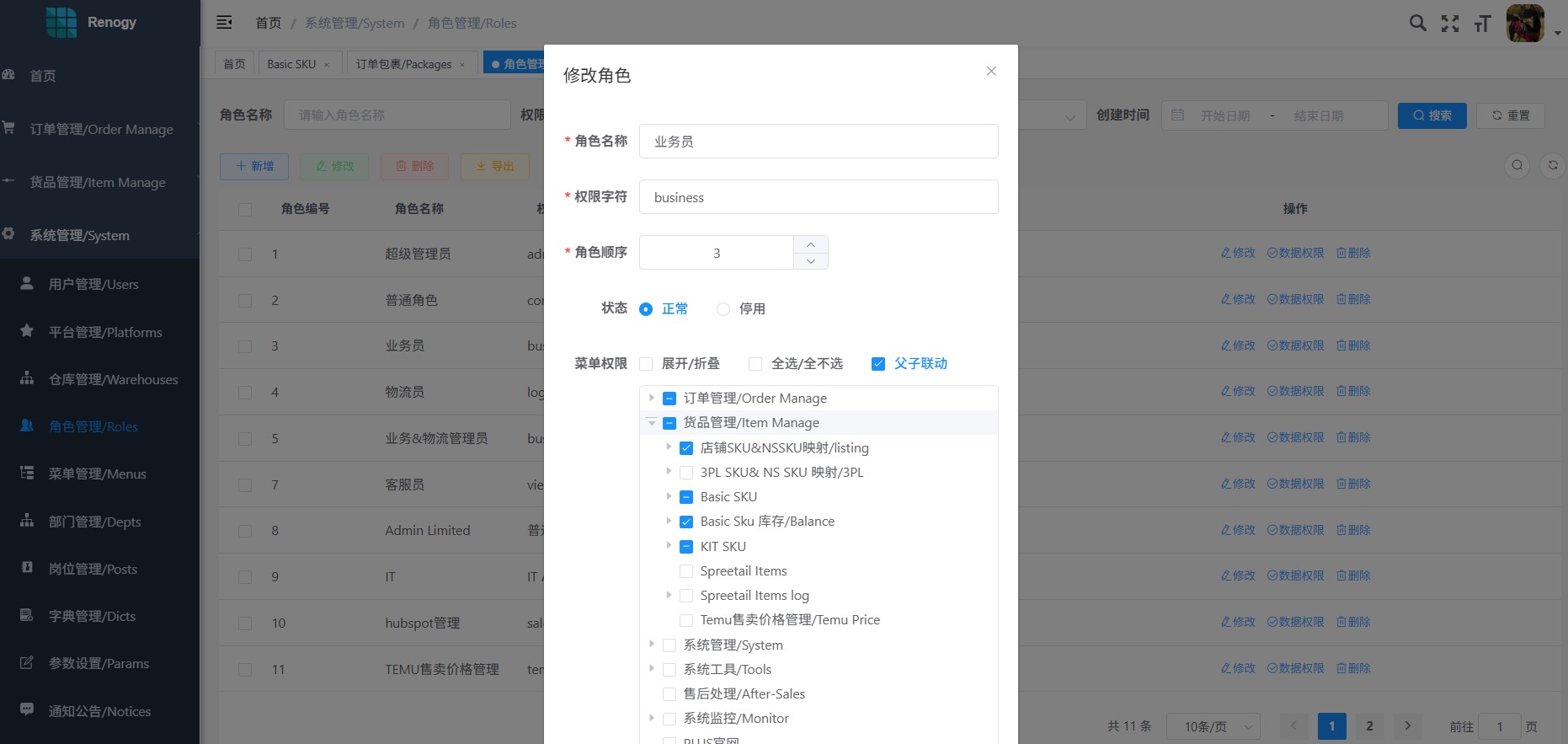Screen dimensions: 1568x744
Task: Expand the Basic SKU tree node
Action: point(669,496)
